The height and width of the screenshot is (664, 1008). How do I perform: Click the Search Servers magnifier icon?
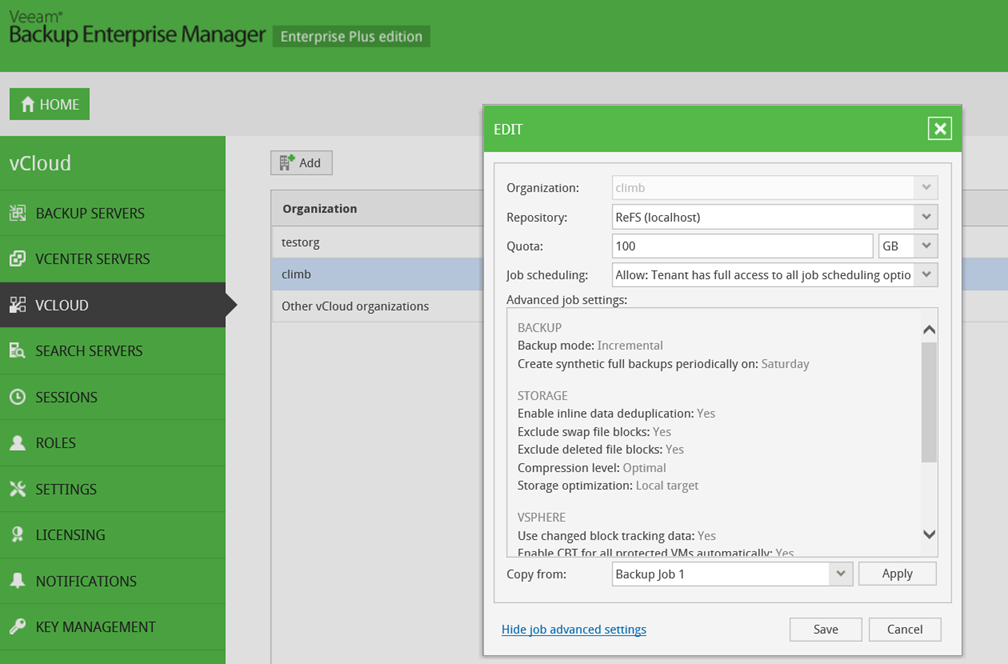point(17,350)
